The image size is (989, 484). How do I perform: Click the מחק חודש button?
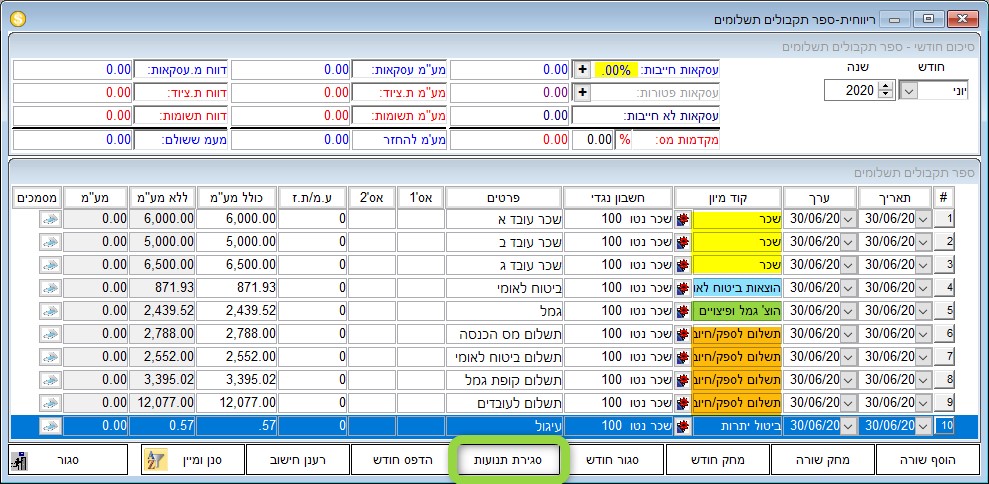click(x=718, y=461)
